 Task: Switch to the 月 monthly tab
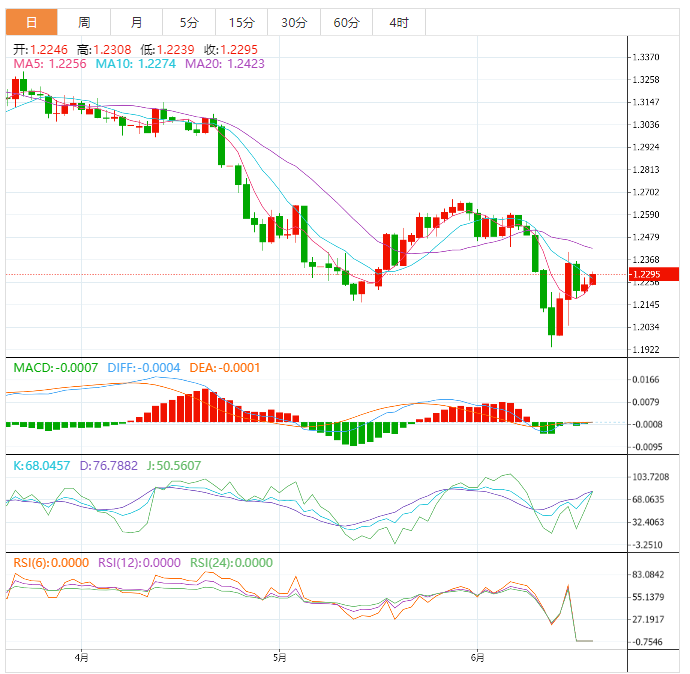coord(136,22)
